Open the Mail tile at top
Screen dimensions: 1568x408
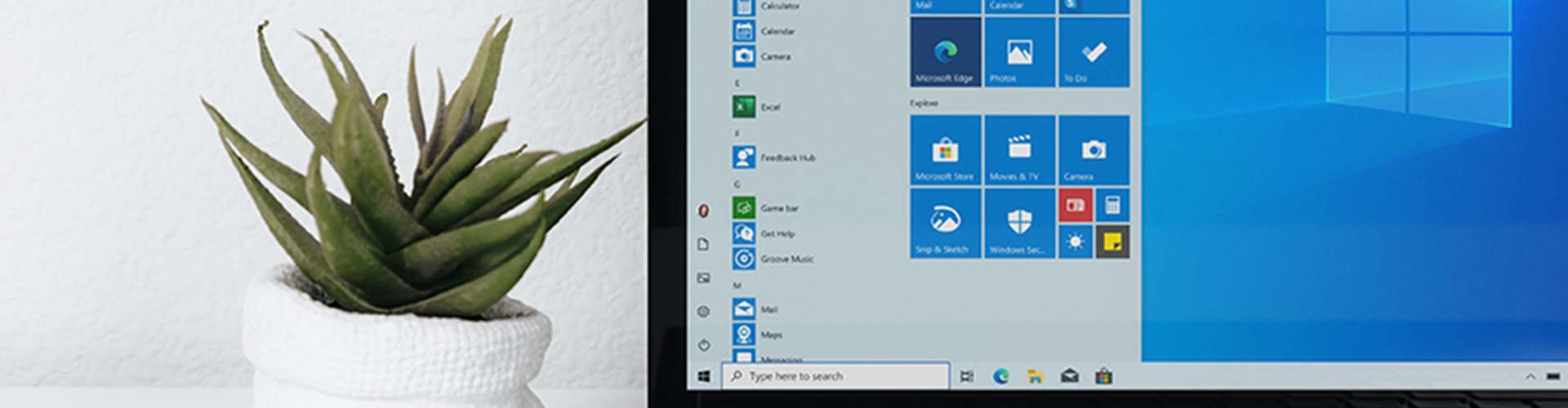[946, 7]
